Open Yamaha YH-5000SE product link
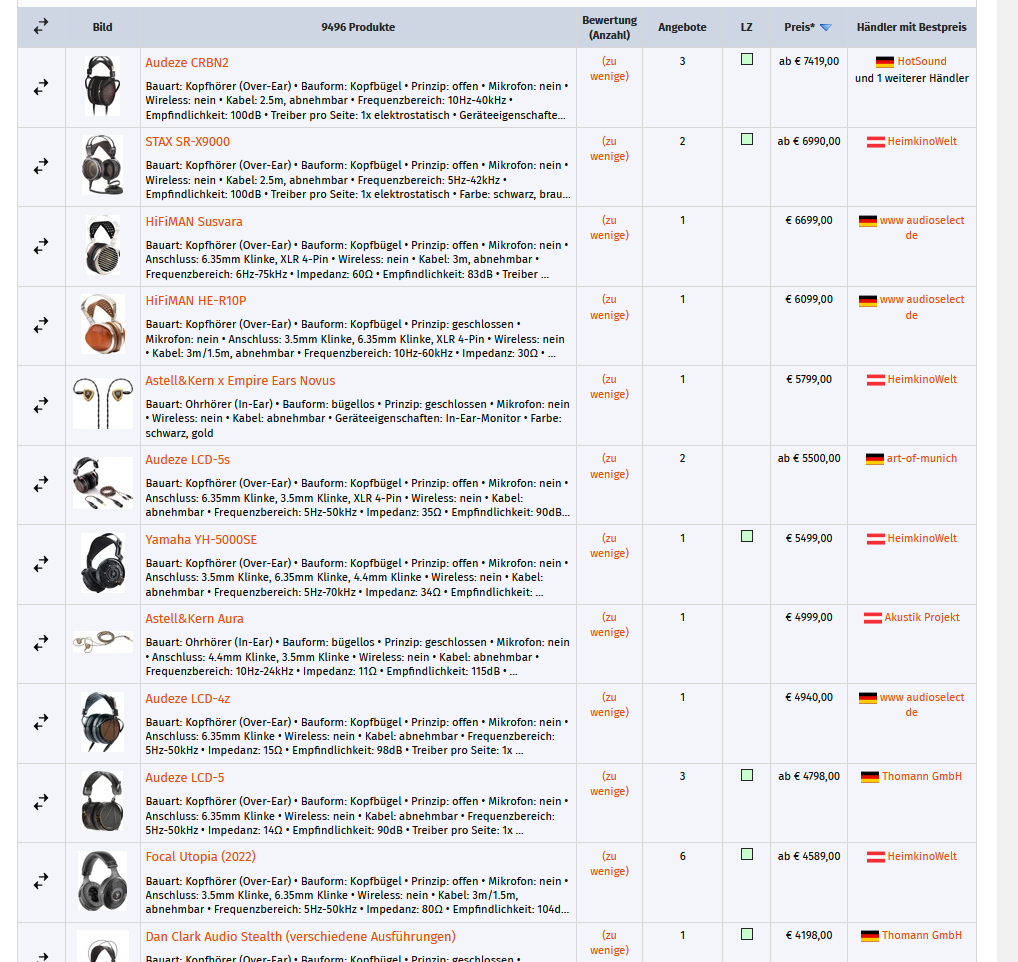The width and height of the screenshot is (1018, 962). 201,540
